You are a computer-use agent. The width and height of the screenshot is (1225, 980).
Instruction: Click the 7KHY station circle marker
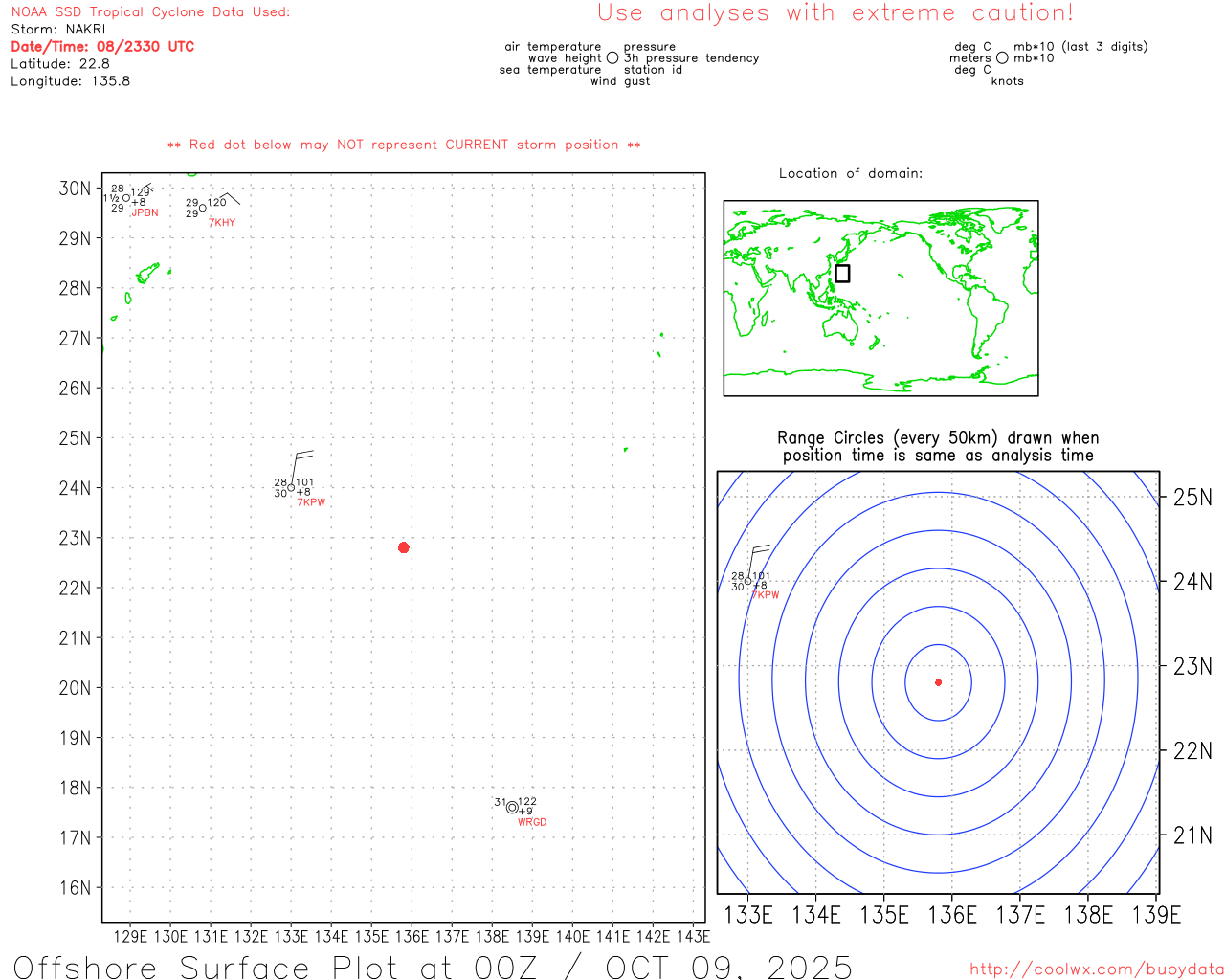(x=202, y=208)
